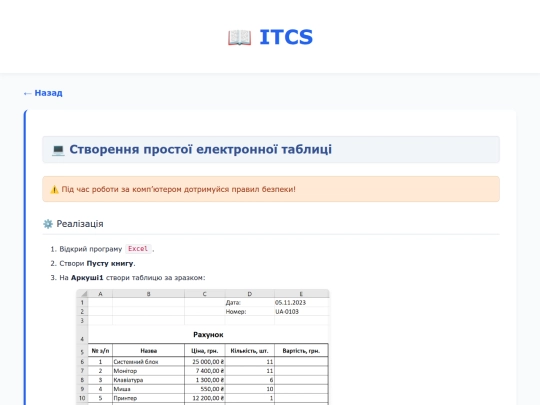Click the Принтер cell
540x405 pixels.
coord(148,398)
